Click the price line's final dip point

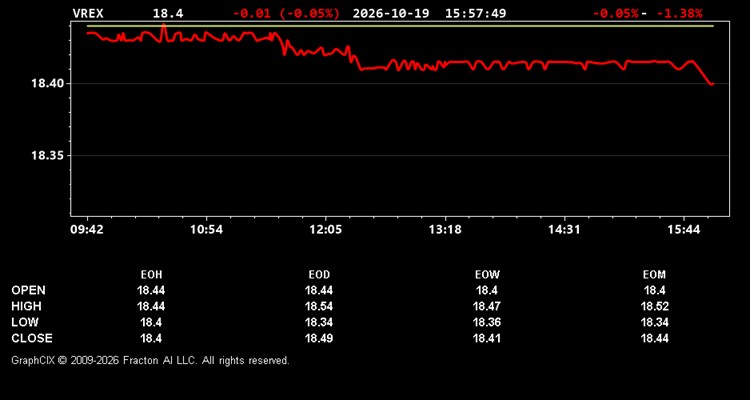[712, 84]
